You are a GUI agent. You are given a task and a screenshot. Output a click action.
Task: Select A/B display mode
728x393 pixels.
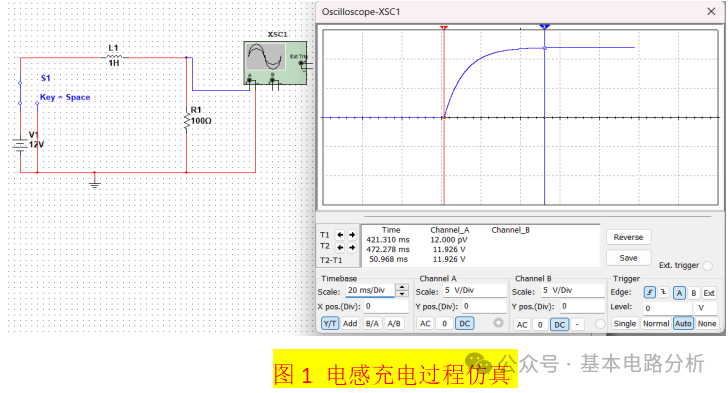(x=394, y=324)
